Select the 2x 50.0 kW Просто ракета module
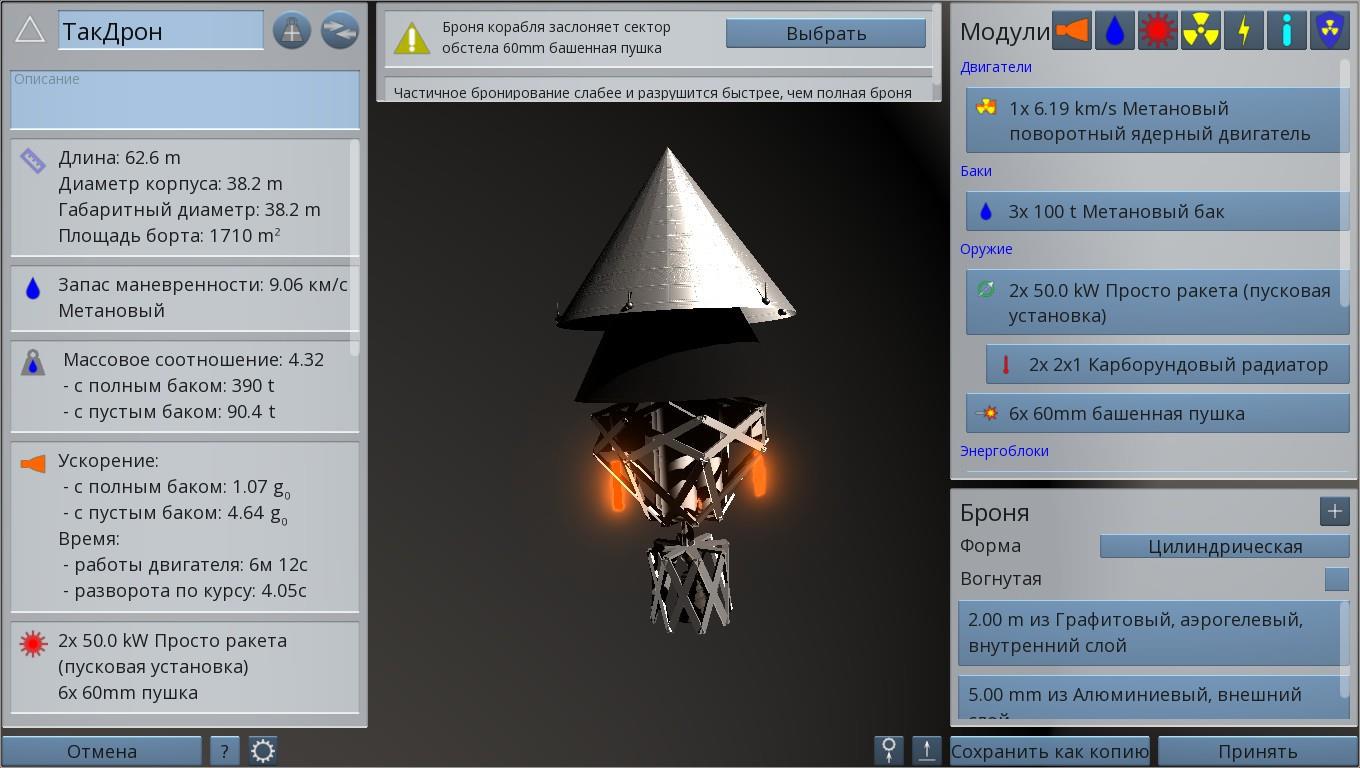The image size is (1360, 768). (1157, 302)
